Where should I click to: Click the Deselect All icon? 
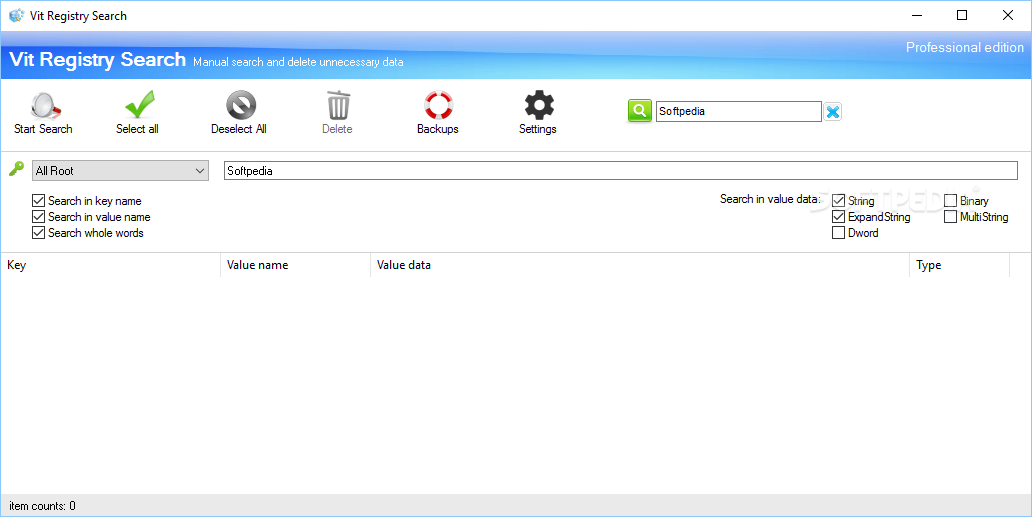240,105
